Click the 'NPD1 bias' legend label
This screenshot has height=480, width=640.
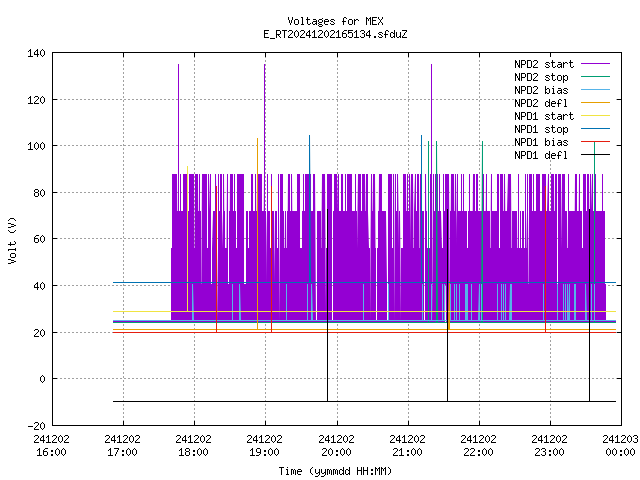(x=541, y=142)
